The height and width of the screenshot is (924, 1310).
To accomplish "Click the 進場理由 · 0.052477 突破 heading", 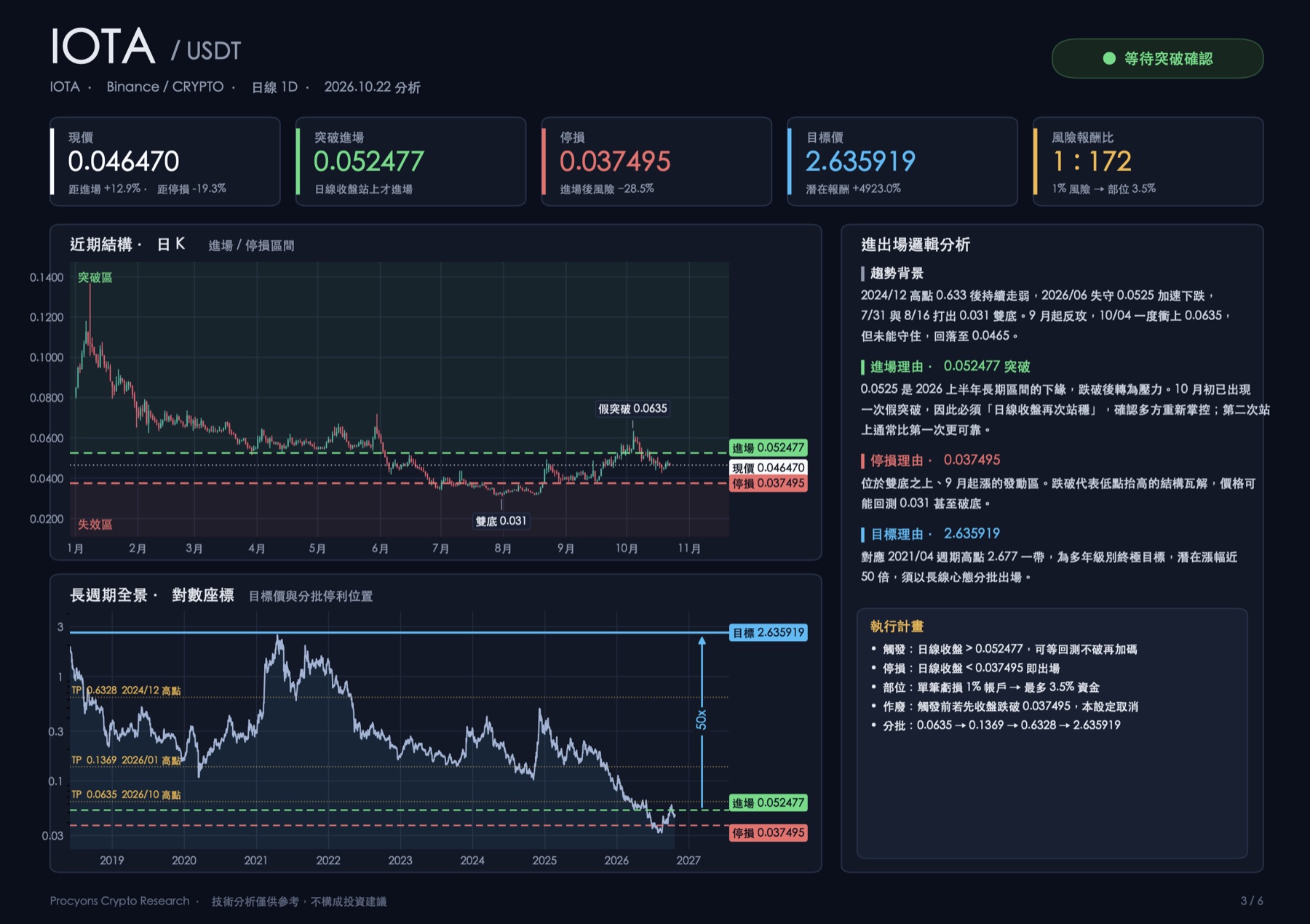I will (950, 366).
